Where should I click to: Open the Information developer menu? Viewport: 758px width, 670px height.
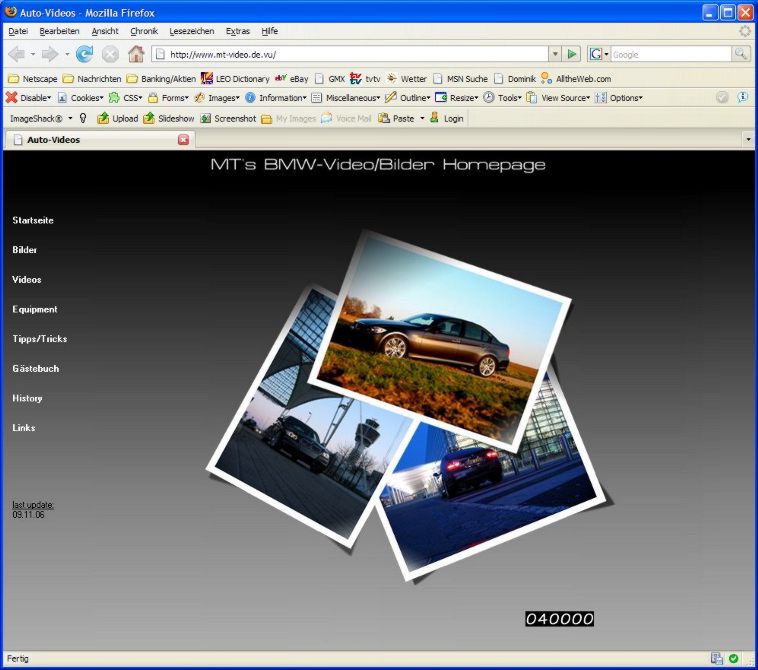[276, 98]
